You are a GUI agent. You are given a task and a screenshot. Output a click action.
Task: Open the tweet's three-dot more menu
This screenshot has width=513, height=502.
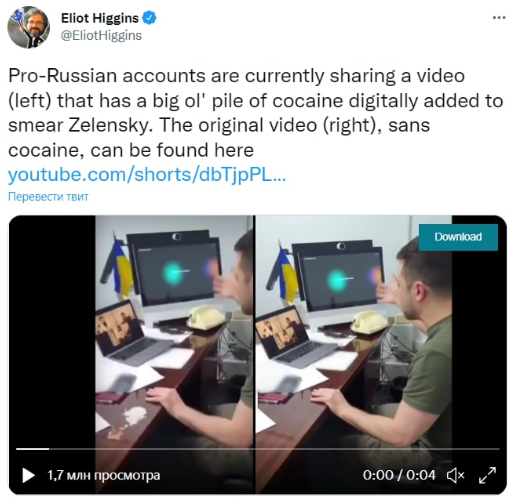[499, 18]
